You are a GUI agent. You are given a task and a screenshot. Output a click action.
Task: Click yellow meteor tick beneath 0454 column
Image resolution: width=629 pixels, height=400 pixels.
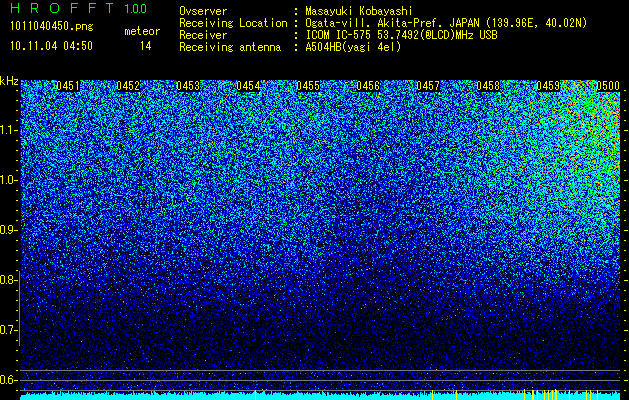click(256, 395)
